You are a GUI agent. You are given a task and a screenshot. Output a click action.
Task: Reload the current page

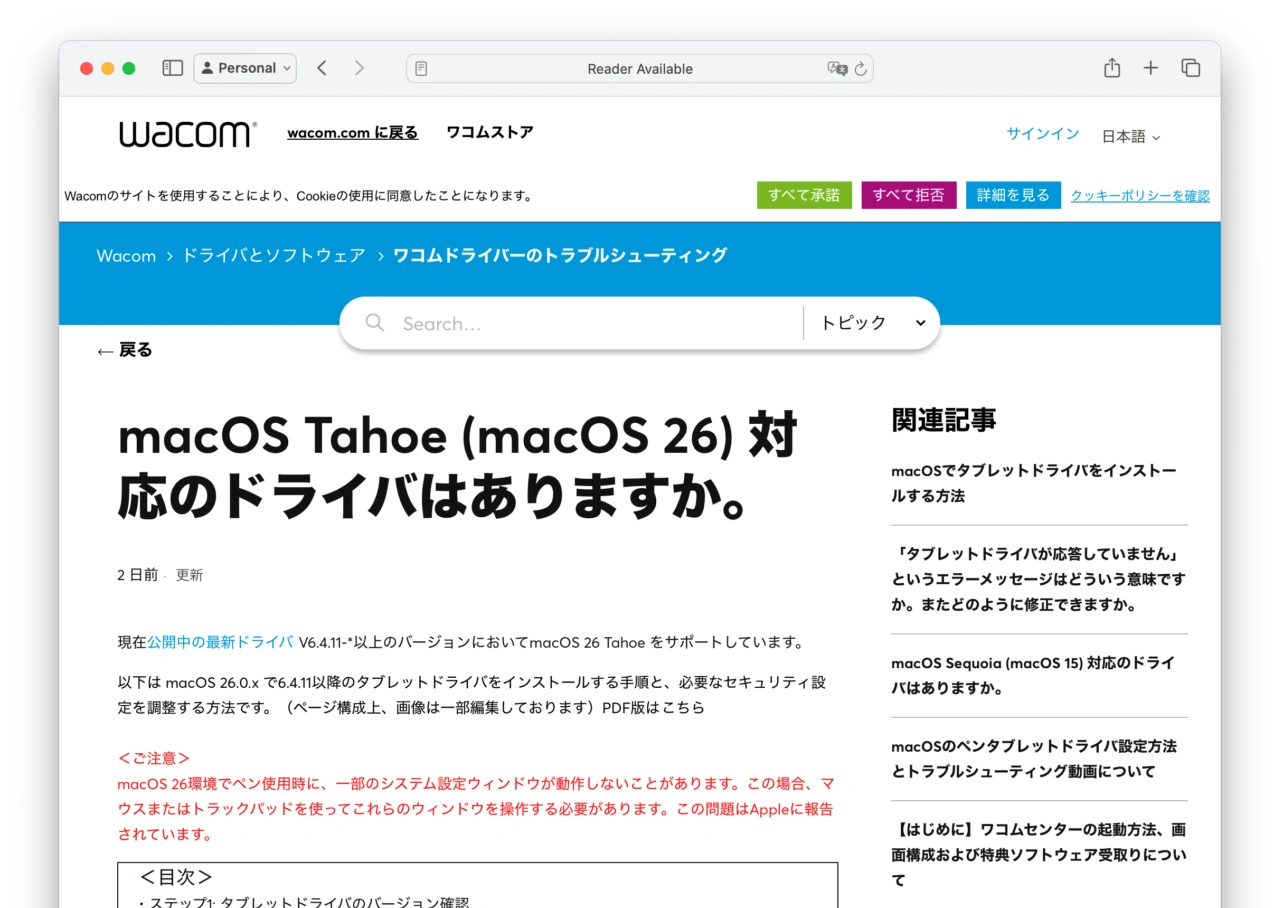click(860, 69)
